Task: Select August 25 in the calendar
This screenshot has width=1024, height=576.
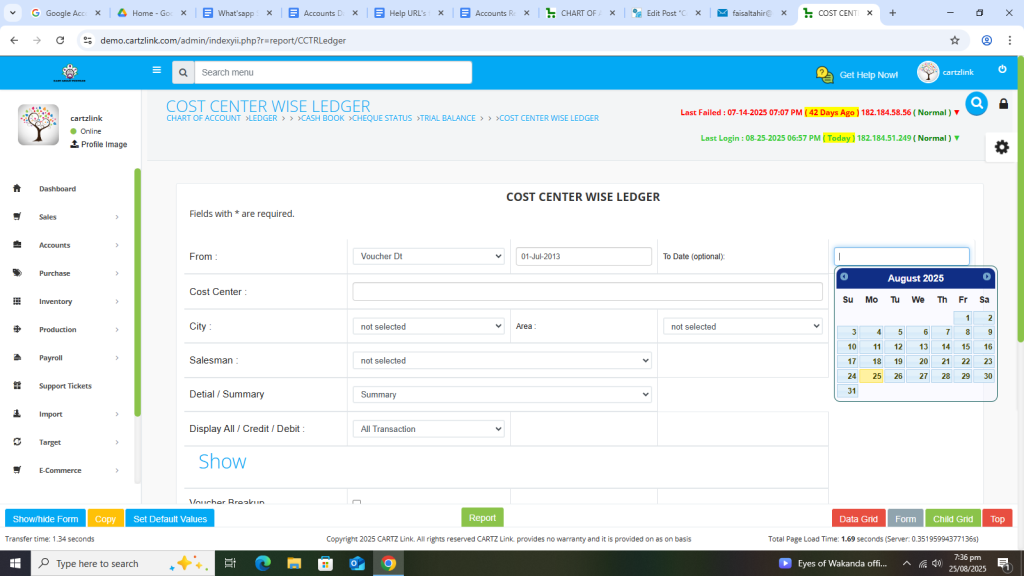Action: 871,376
